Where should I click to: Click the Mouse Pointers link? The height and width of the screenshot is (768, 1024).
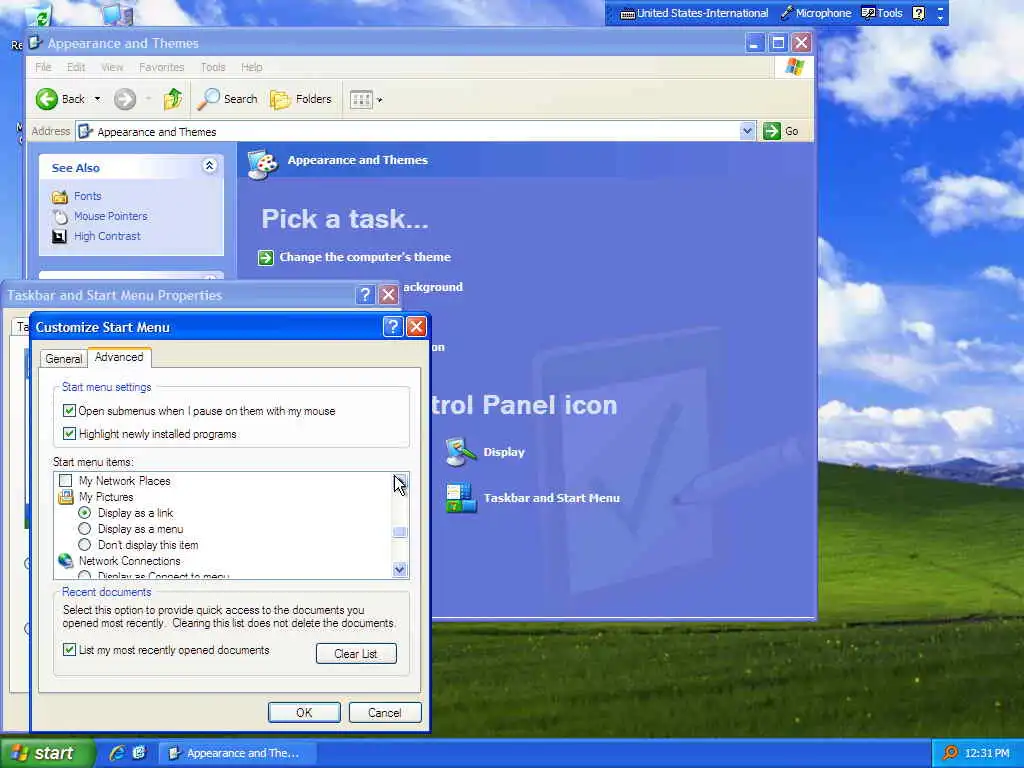coord(110,216)
